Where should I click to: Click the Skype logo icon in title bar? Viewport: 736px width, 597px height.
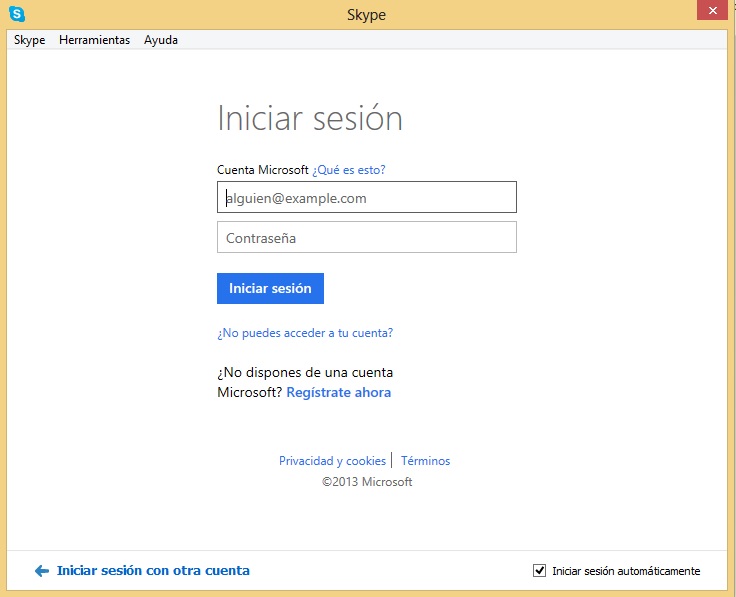[18, 14]
